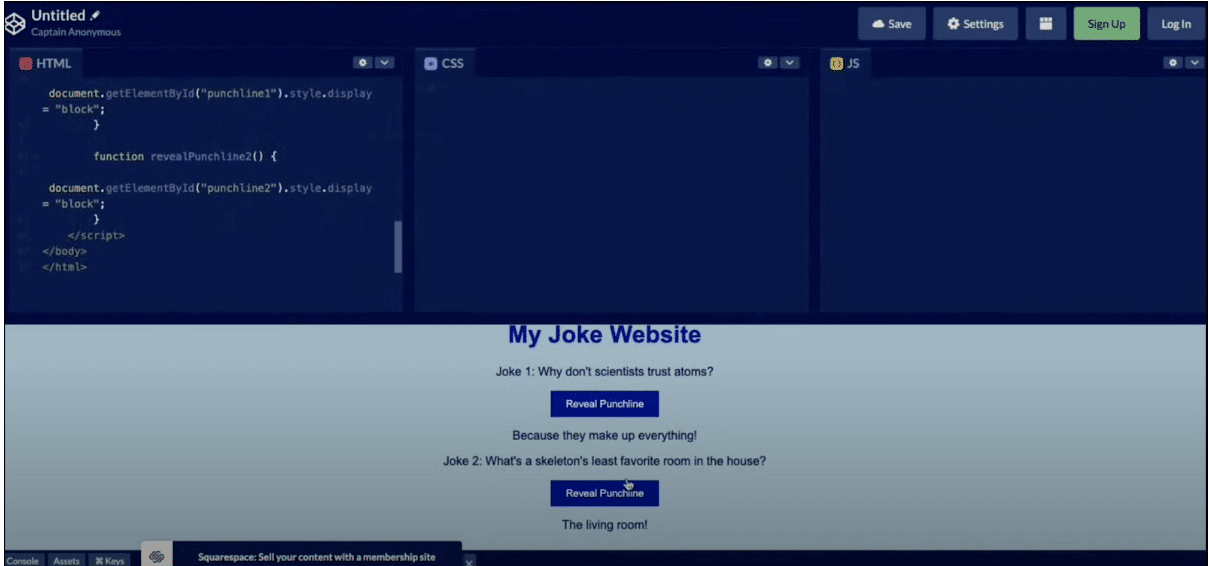Image resolution: width=1208 pixels, height=566 pixels.
Task: Expand HTML editor dropdown chevron
Action: pyautogui.click(x=384, y=62)
